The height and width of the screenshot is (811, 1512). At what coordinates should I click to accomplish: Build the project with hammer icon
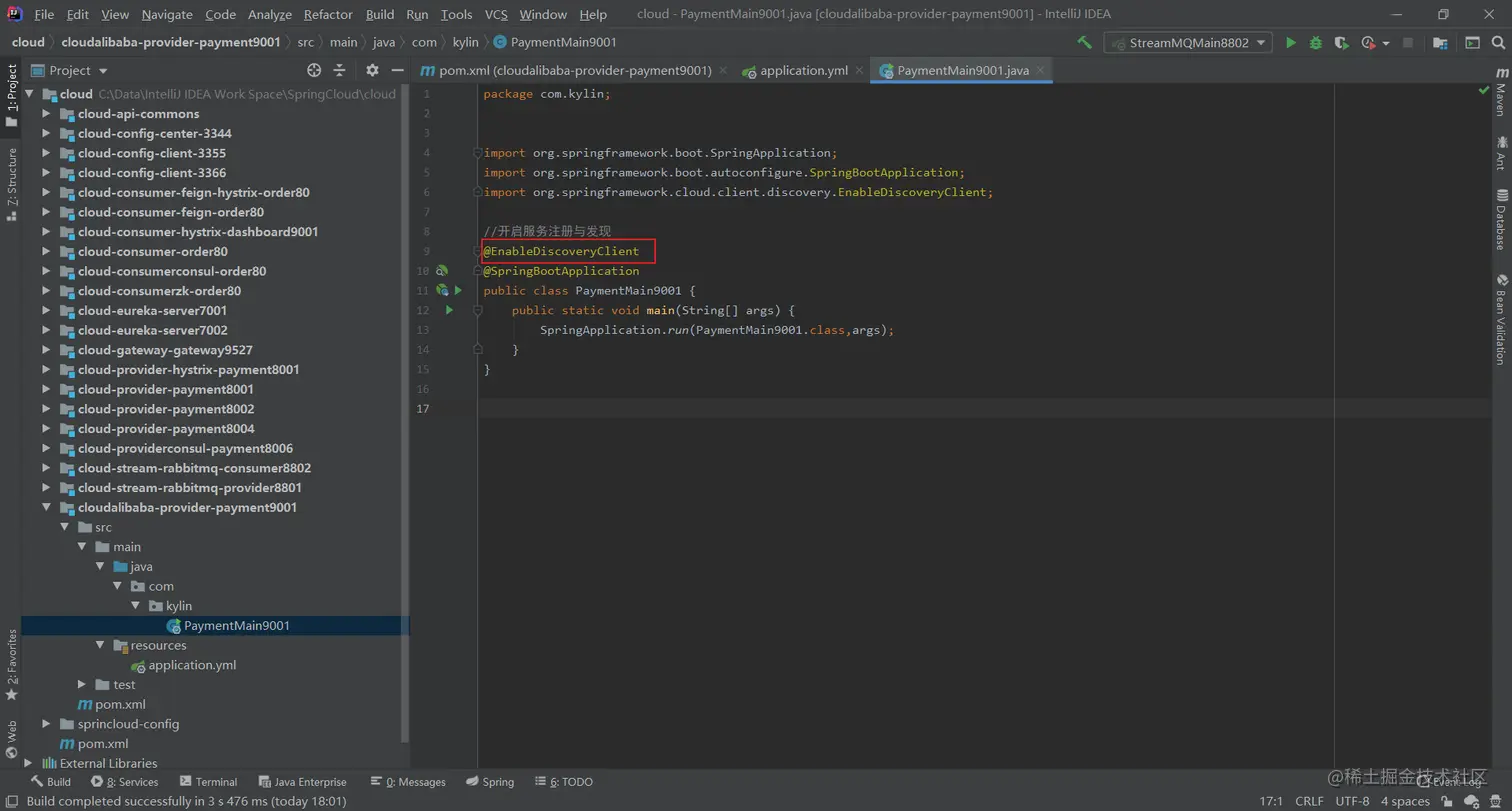[x=1084, y=43]
